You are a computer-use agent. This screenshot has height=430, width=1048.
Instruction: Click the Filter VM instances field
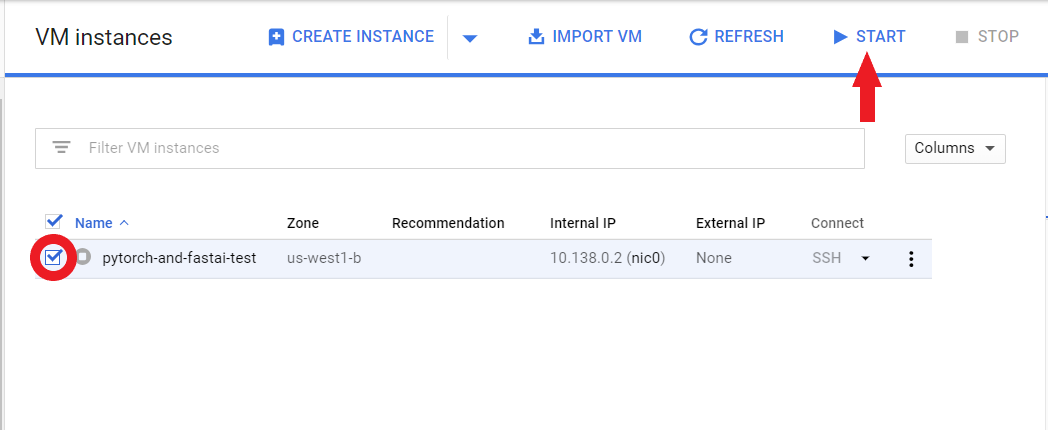click(470, 148)
